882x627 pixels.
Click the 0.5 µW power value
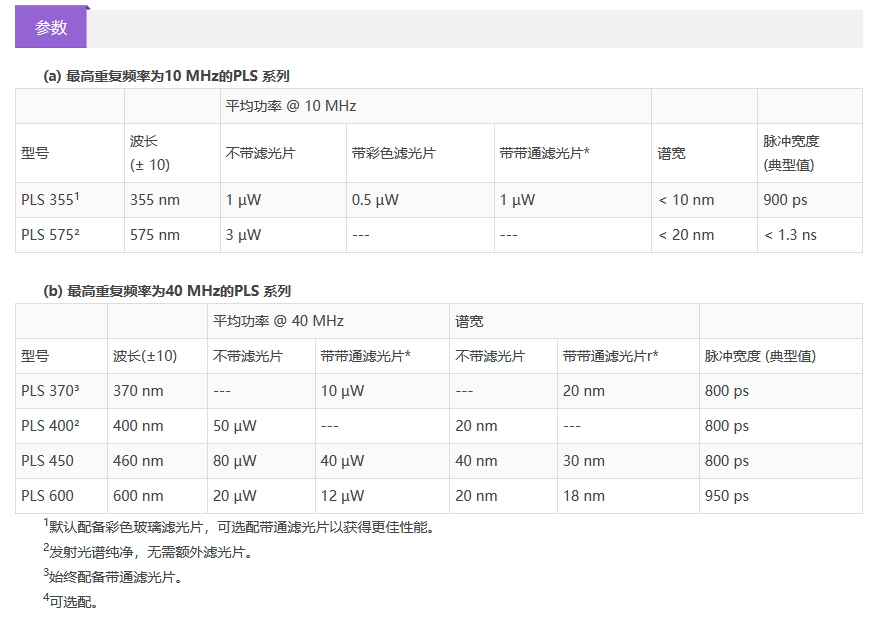(x=375, y=200)
